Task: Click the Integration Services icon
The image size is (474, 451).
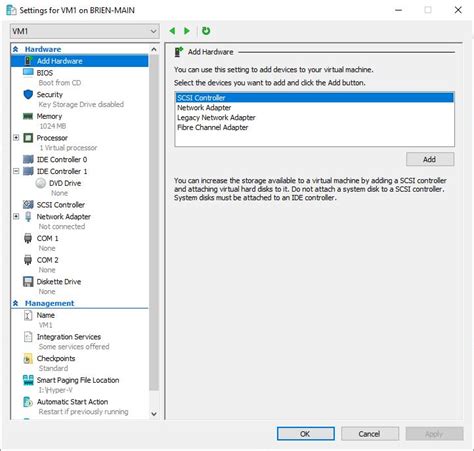Action: pos(28,337)
